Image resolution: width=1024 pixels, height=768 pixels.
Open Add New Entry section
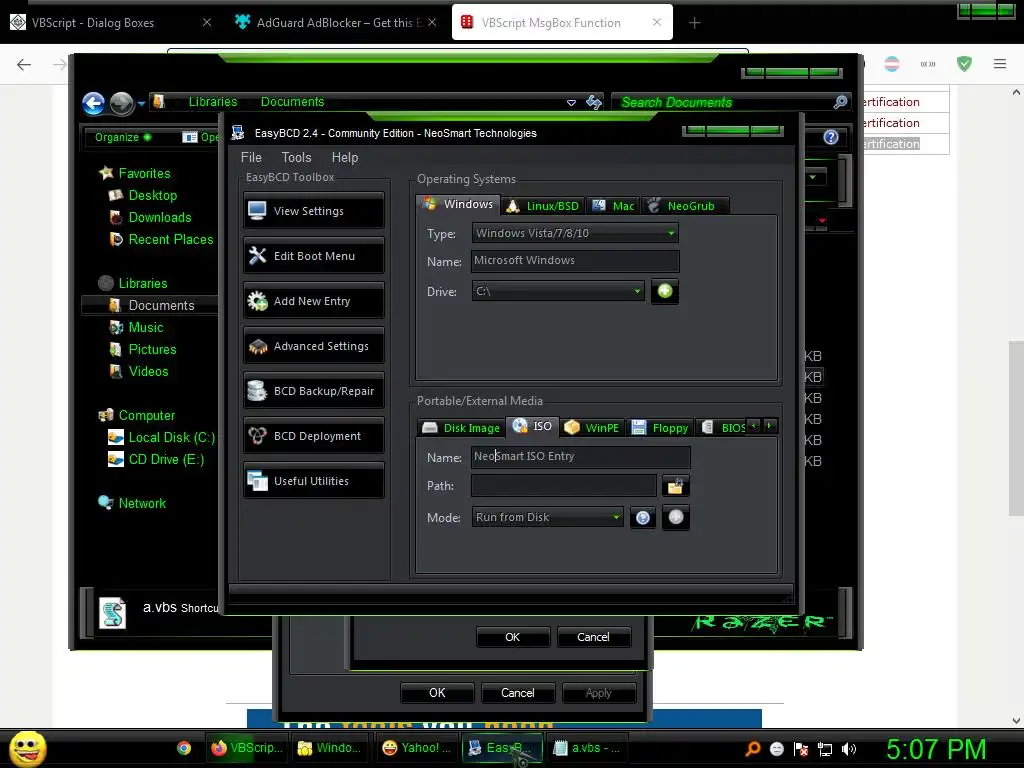click(313, 300)
